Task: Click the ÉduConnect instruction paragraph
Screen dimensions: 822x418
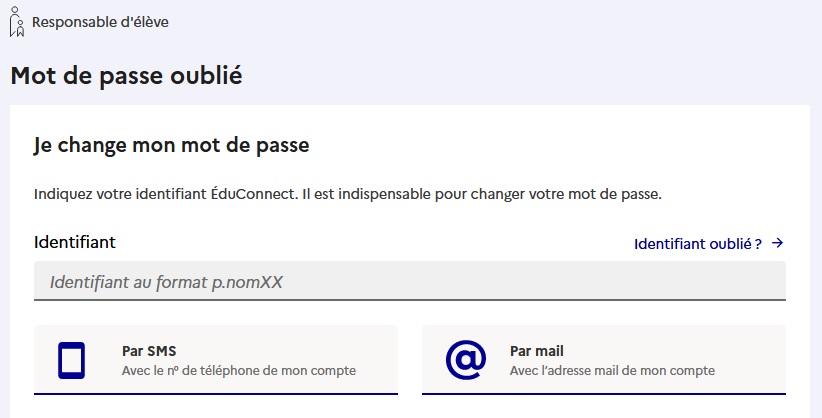Action: [x=348, y=194]
